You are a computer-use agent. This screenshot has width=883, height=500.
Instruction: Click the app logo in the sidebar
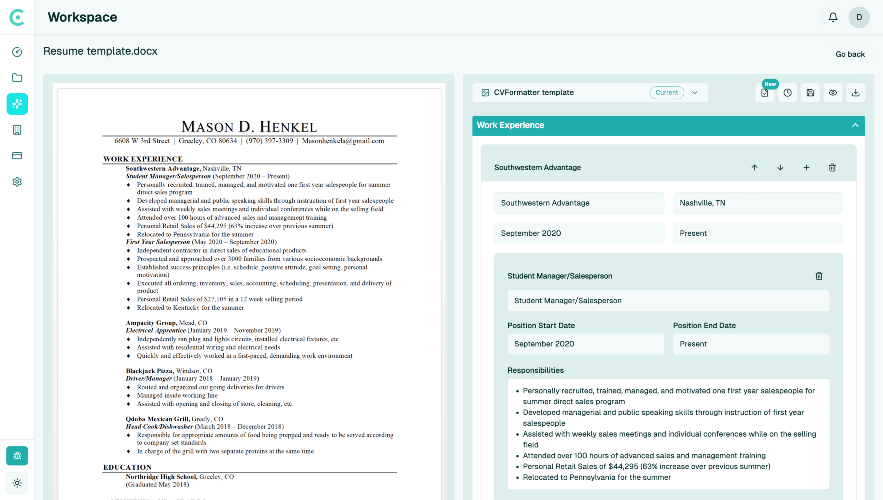[17, 17]
